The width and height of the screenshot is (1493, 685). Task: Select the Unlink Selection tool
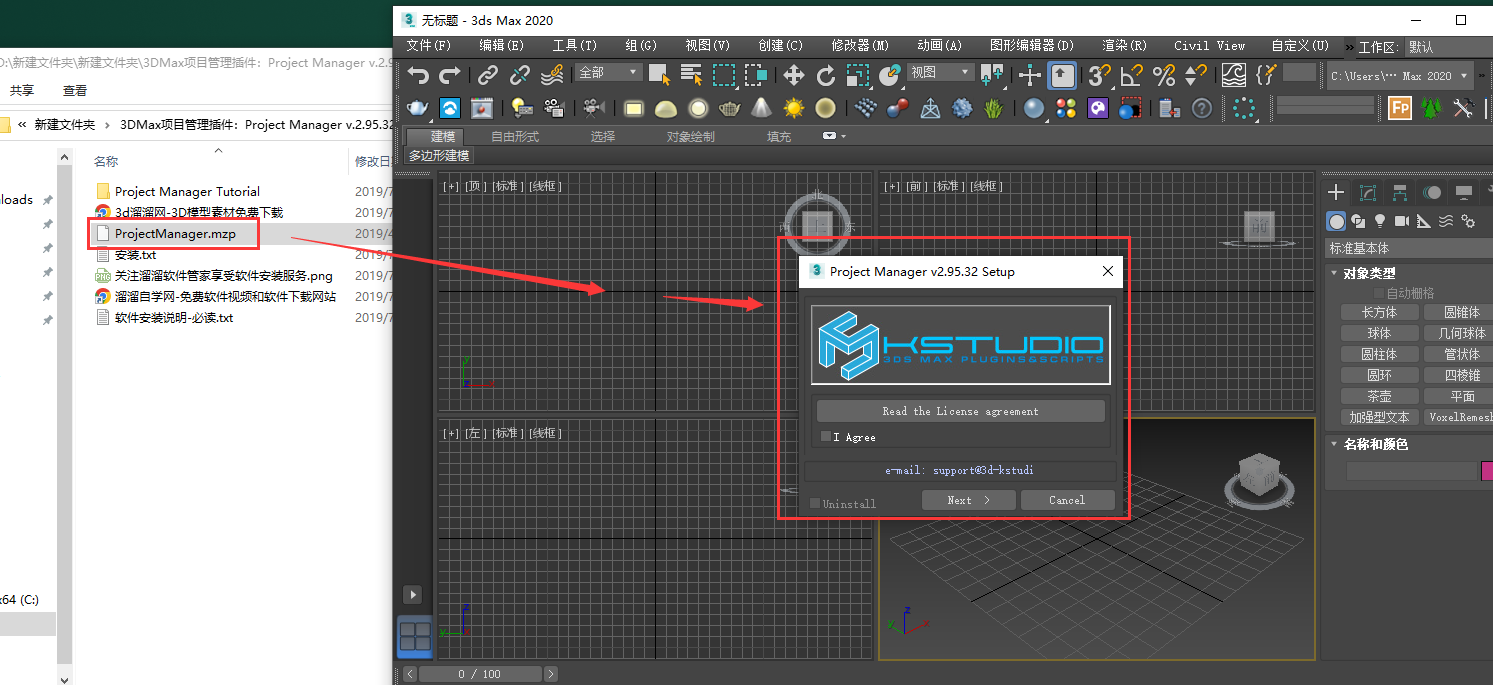(x=520, y=75)
